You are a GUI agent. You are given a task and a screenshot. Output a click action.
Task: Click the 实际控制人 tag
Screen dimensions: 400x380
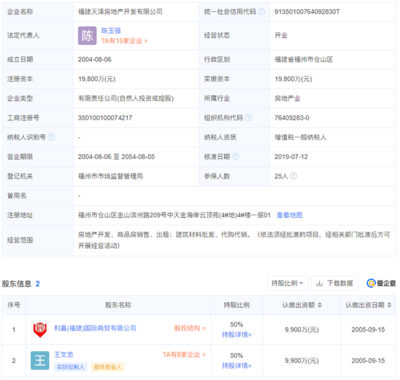[x=70, y=367]
